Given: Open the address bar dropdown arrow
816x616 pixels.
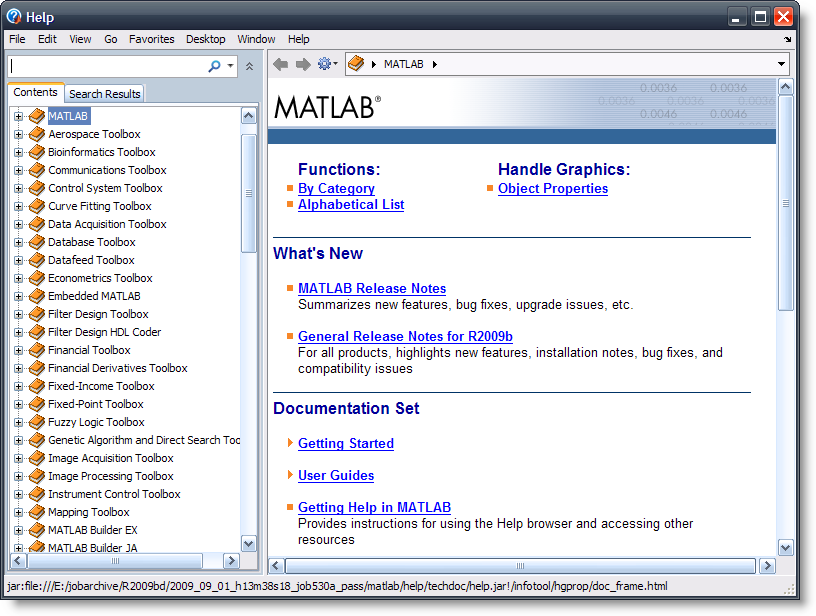Looking at the screenshot, I should [x=781, y=64].
